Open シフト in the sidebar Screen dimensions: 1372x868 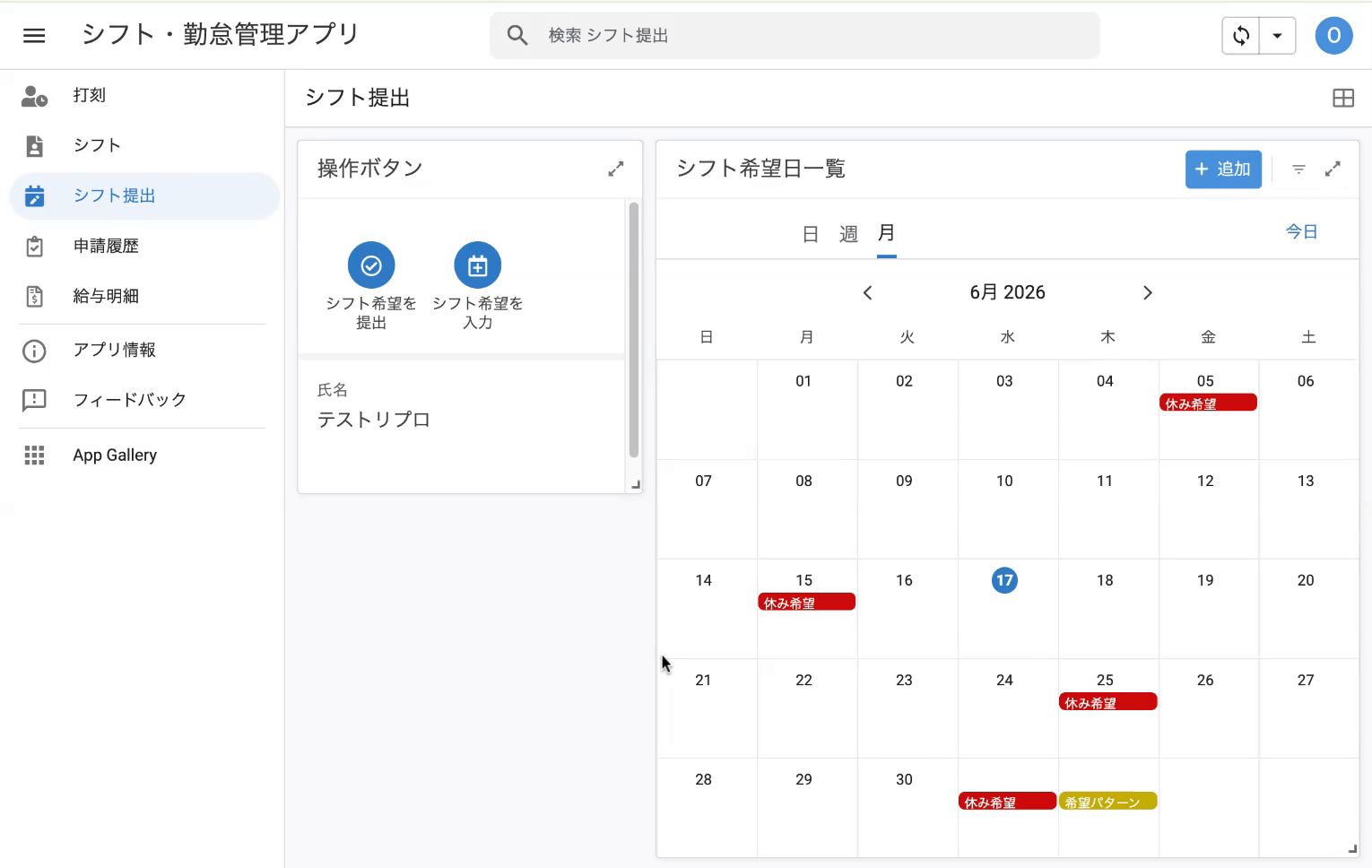point(144,145)
